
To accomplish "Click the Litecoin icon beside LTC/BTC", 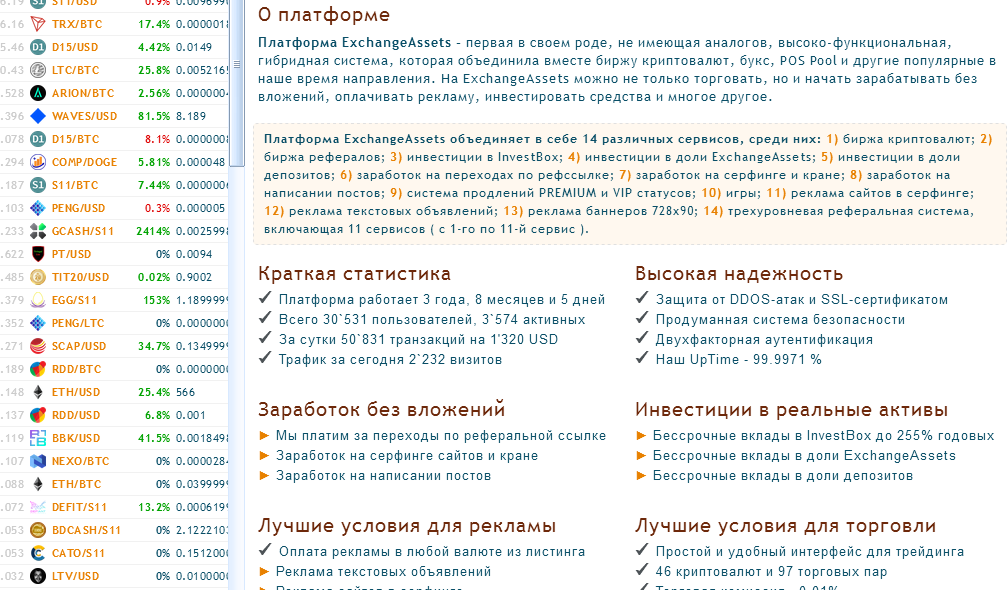I will tap(38, 70).
